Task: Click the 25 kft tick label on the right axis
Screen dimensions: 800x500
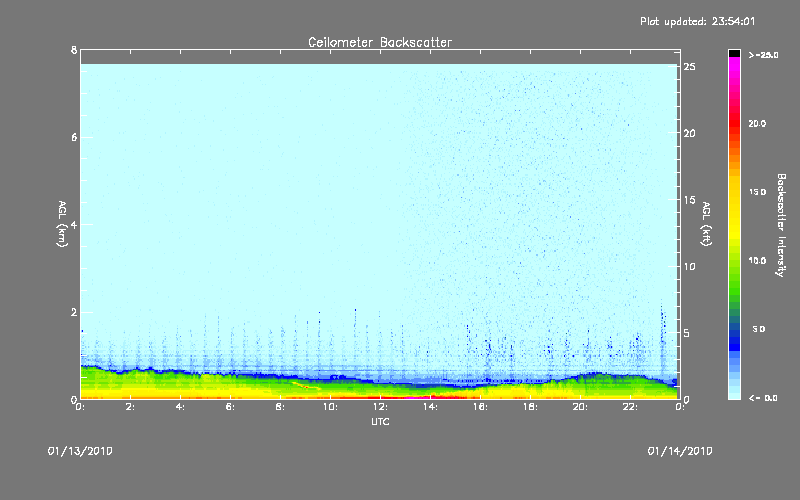Action: point(689,67)
